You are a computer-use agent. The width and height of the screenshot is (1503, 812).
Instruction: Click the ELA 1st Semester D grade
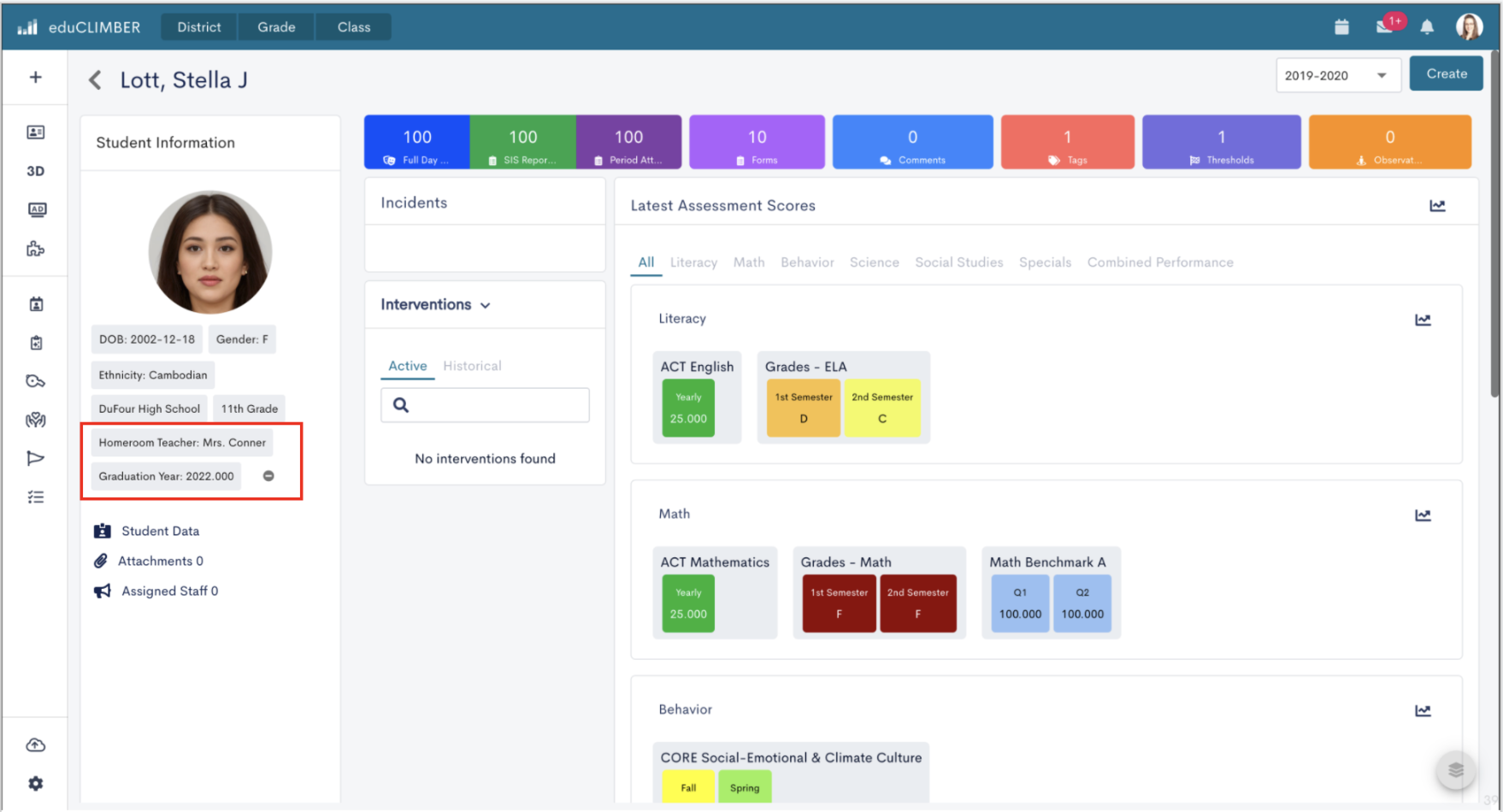point(804,409)
